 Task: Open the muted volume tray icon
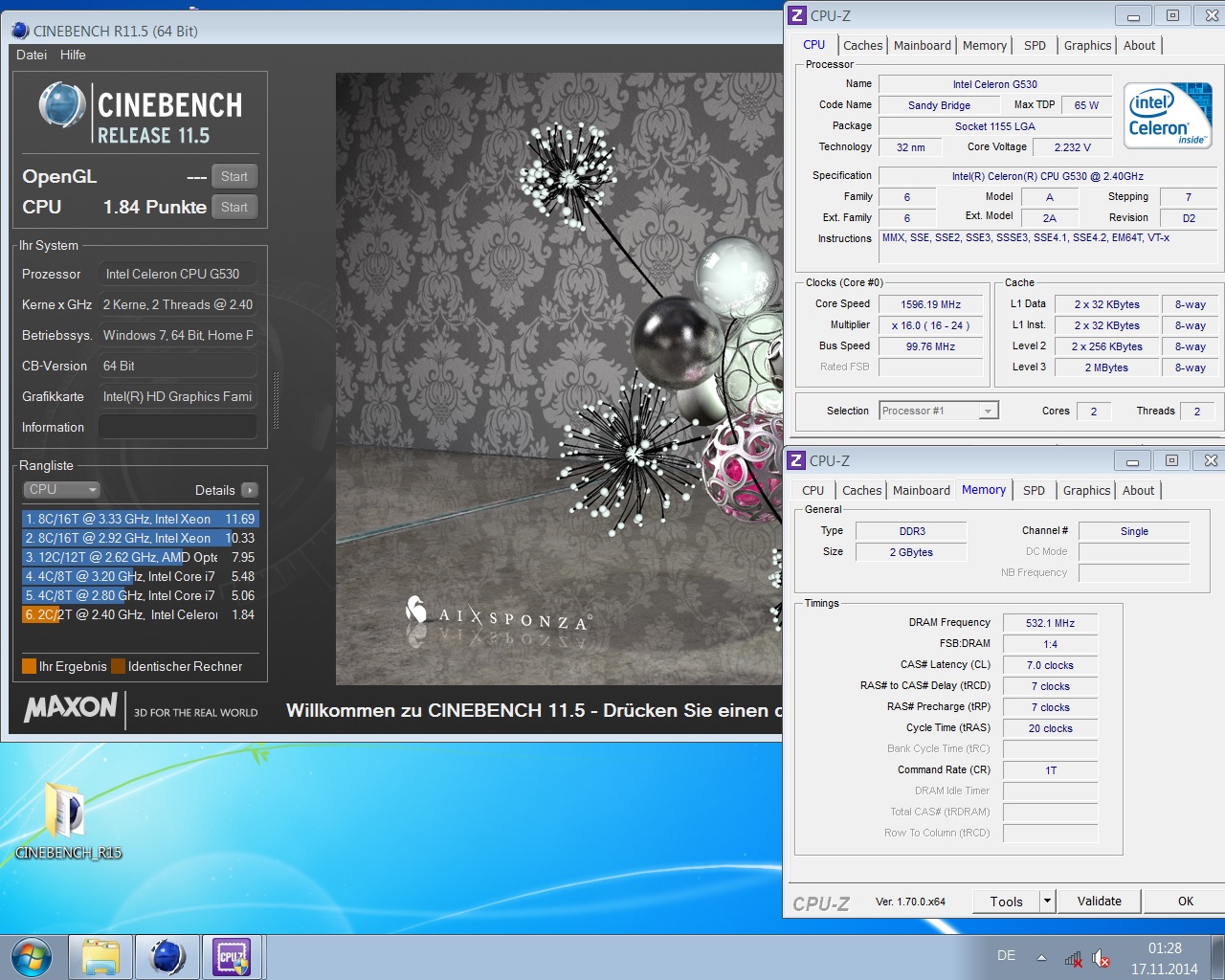pyautogui.click(x=1102, y=958)
